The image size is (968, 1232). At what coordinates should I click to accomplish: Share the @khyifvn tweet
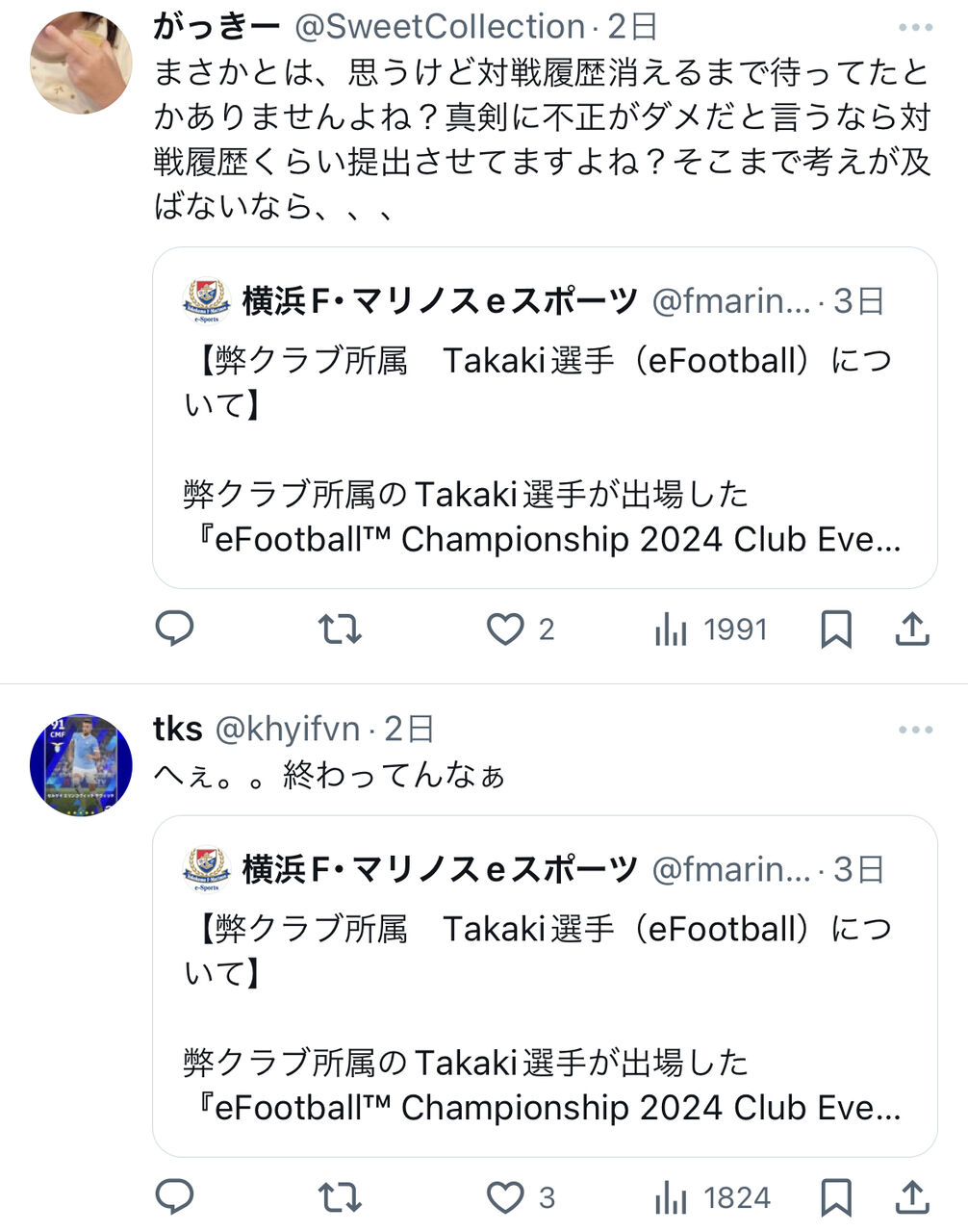[x=911, y=1196]
